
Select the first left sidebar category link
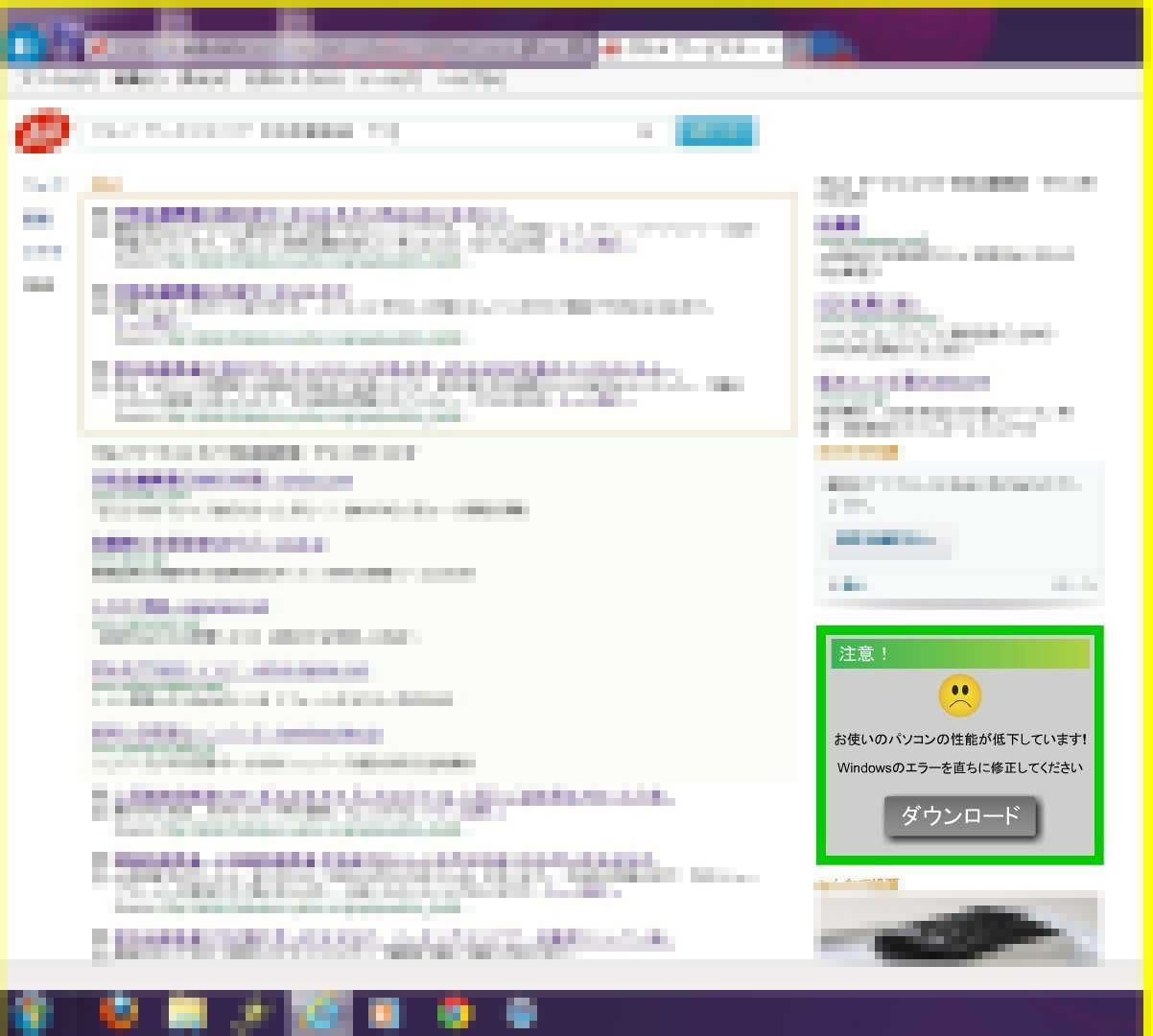[x=43, y=184]
